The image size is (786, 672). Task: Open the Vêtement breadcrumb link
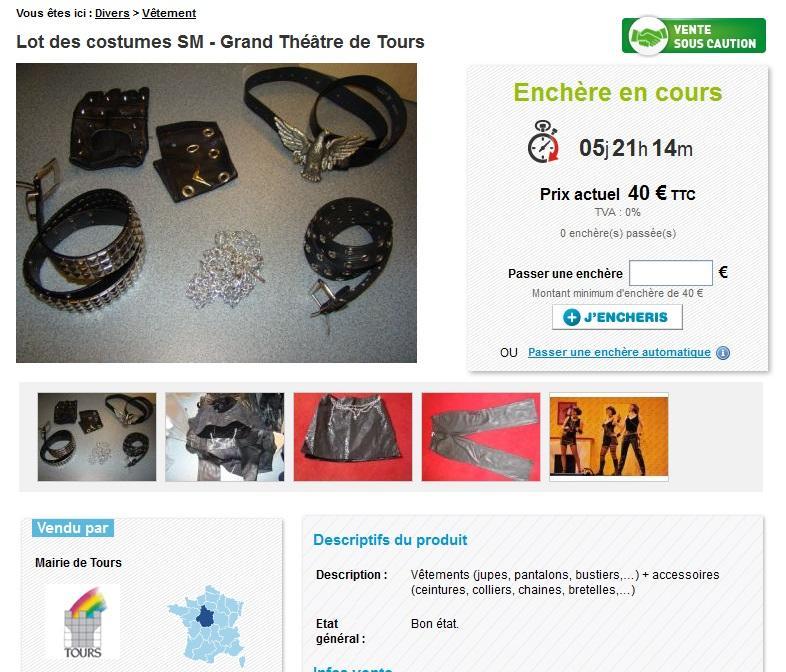click(x=169, y=13)
